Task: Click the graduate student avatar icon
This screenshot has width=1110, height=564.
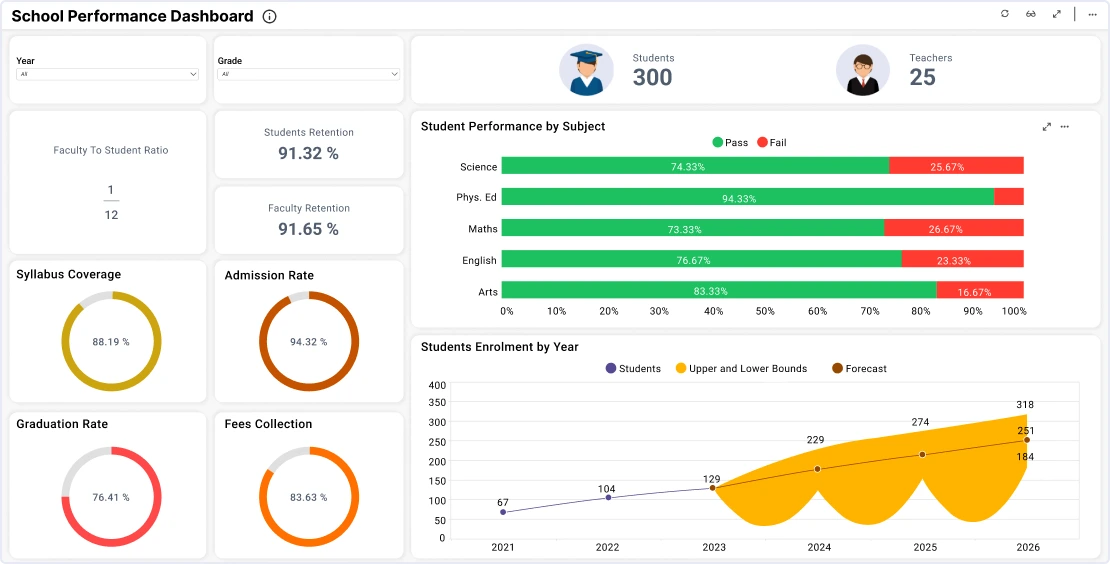Action: (586, 70)
